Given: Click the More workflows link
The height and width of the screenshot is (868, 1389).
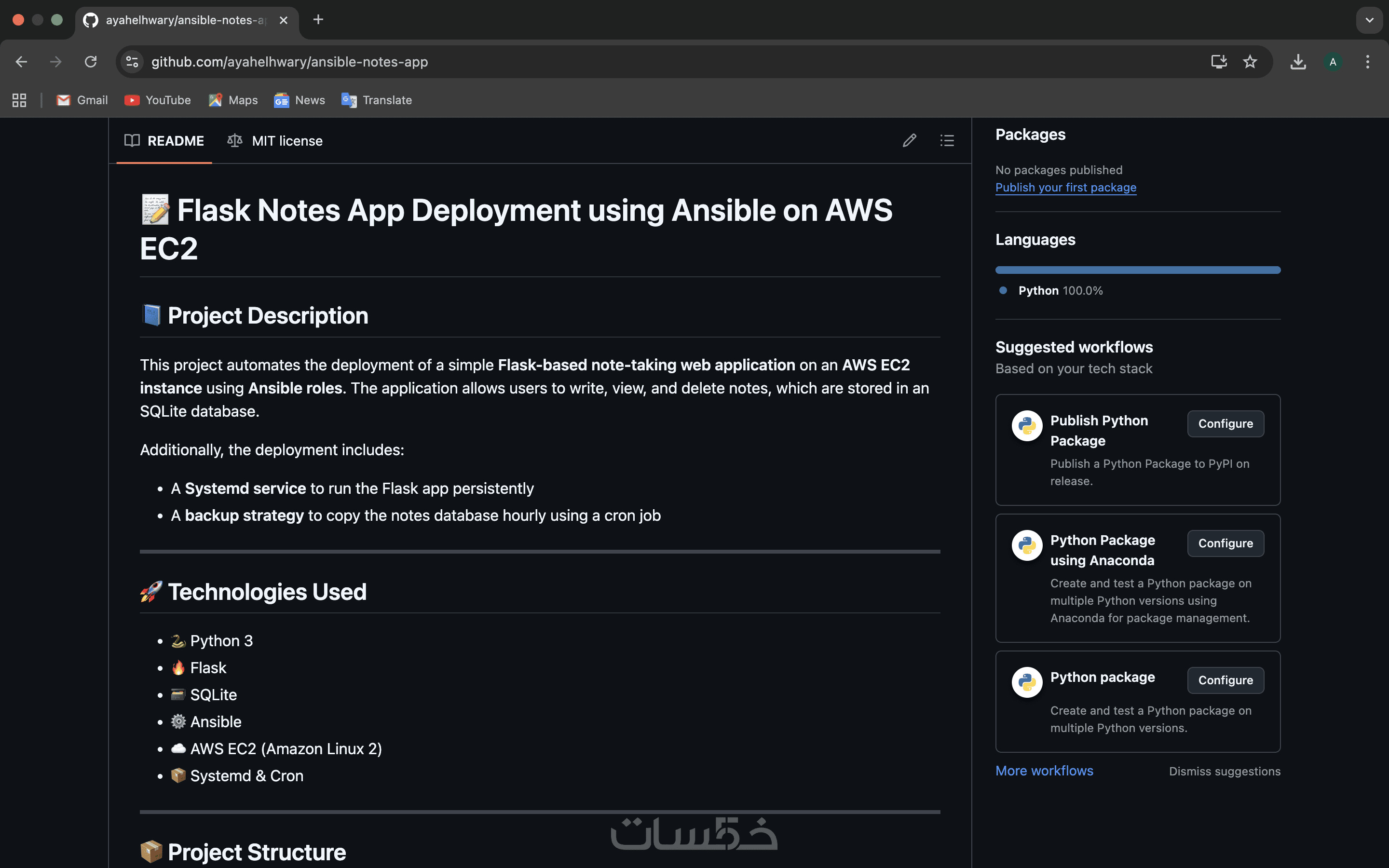Looking at the screenshot, I should click(x=1044, y=771).
